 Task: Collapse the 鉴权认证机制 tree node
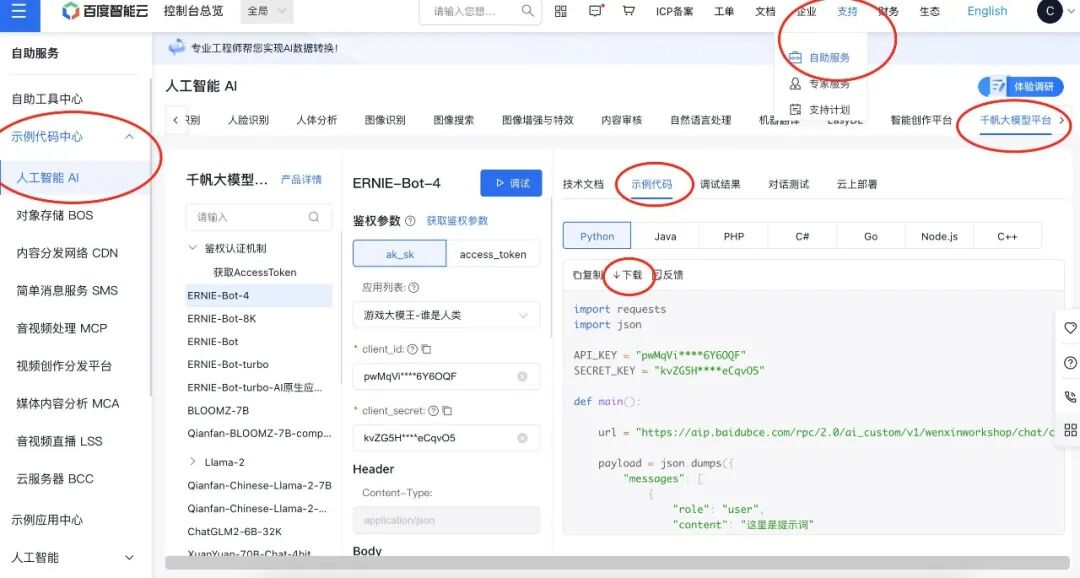pyautogui.click(x=192, y=248)
